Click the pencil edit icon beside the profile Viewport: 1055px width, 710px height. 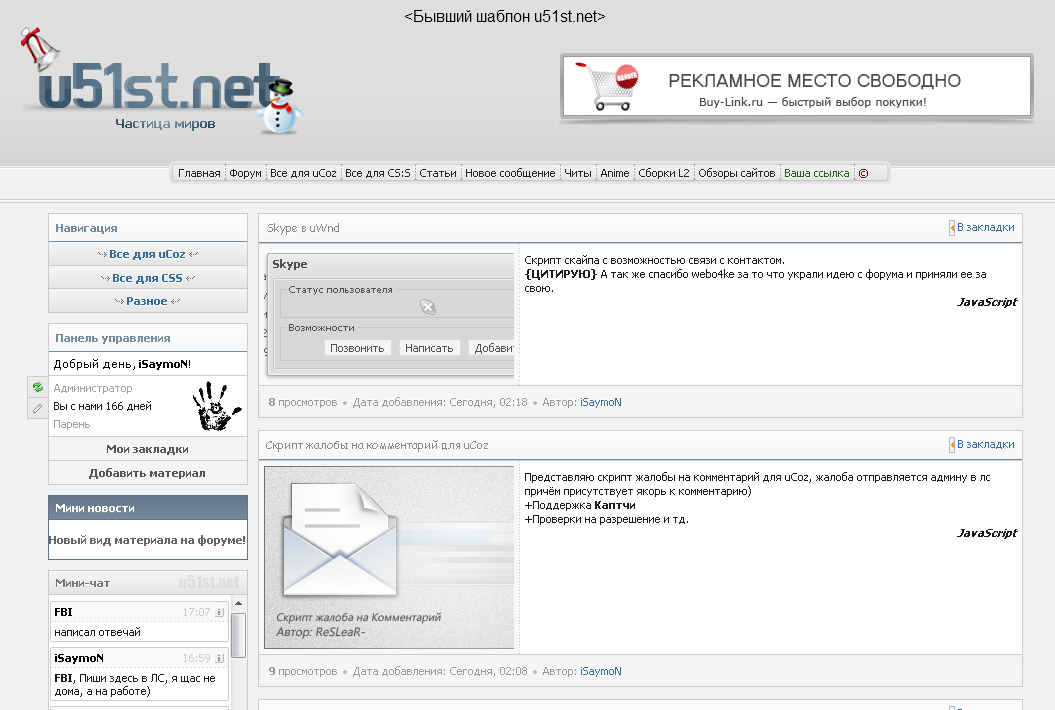coord(37,408)
